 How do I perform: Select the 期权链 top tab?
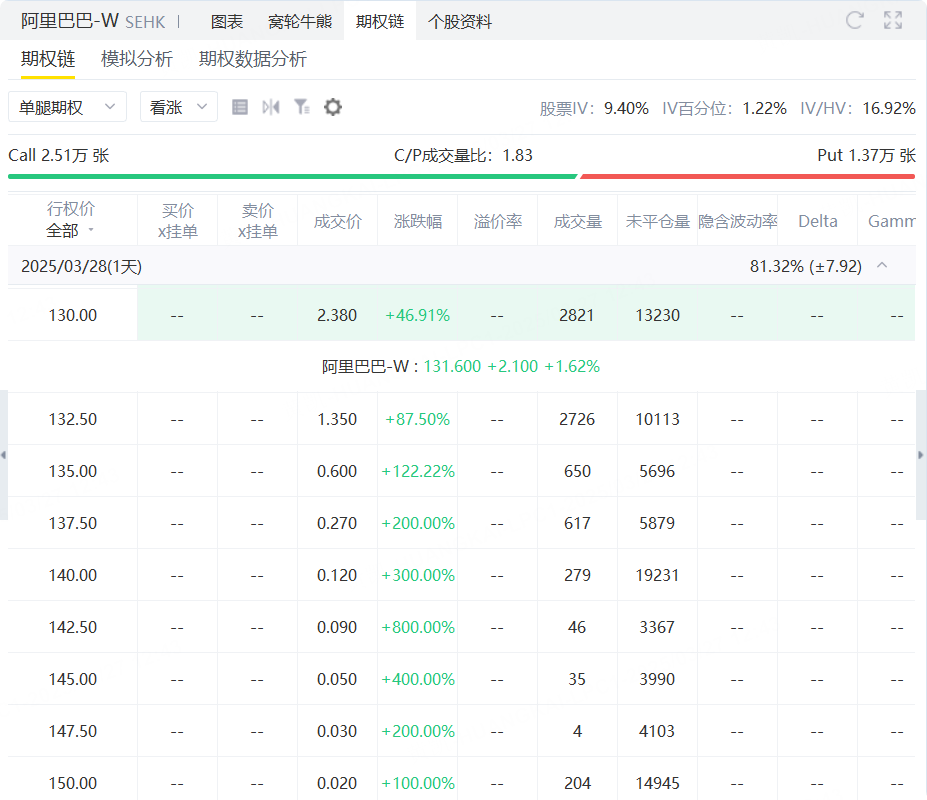pos(380,21)
